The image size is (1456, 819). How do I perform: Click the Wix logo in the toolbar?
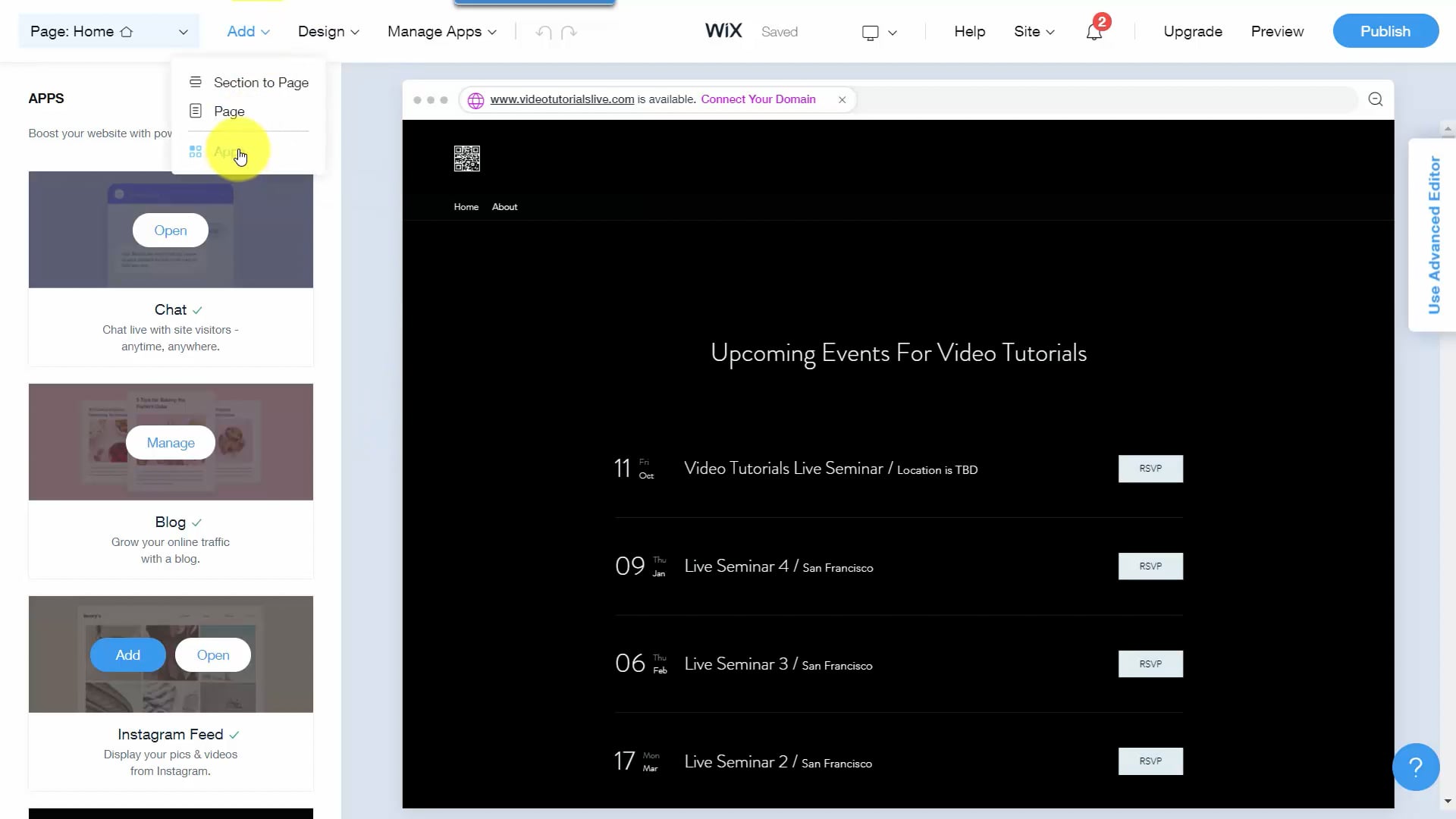[x=723, y=31]
